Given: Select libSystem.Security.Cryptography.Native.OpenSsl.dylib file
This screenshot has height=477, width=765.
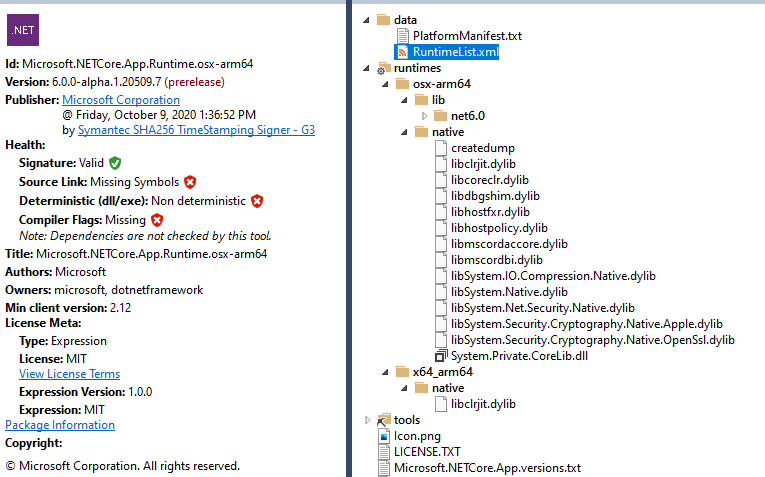Looking at the screenshot, I should tap(593, 340).
